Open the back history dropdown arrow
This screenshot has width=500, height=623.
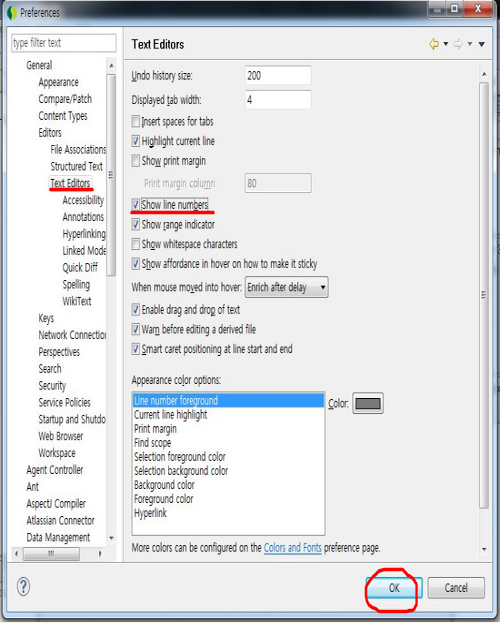[446, 44]
